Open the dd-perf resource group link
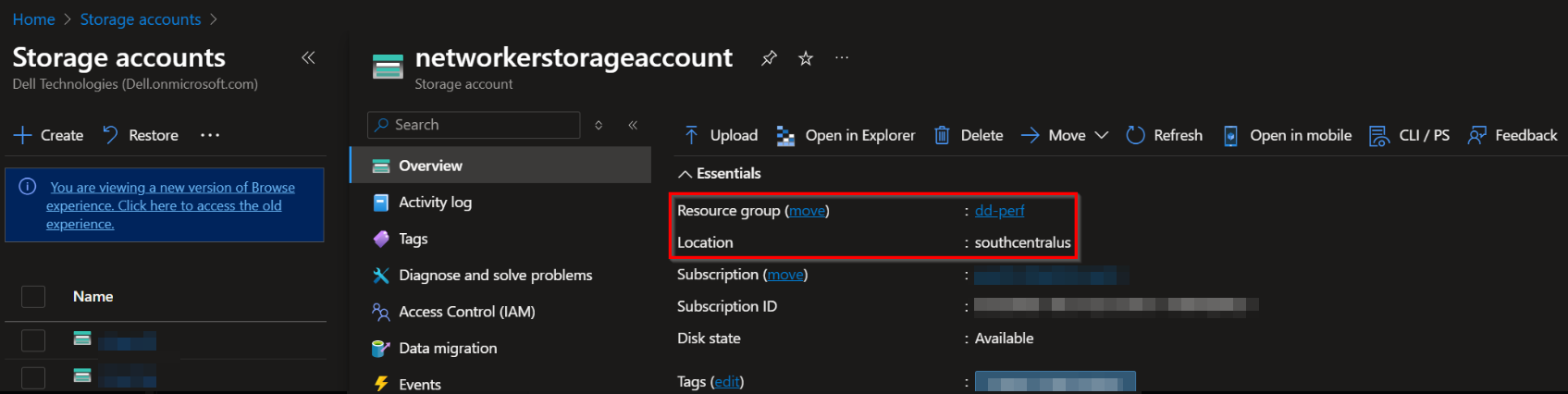The width and height of the screenshot is (1568, 394). pos(999,210)
